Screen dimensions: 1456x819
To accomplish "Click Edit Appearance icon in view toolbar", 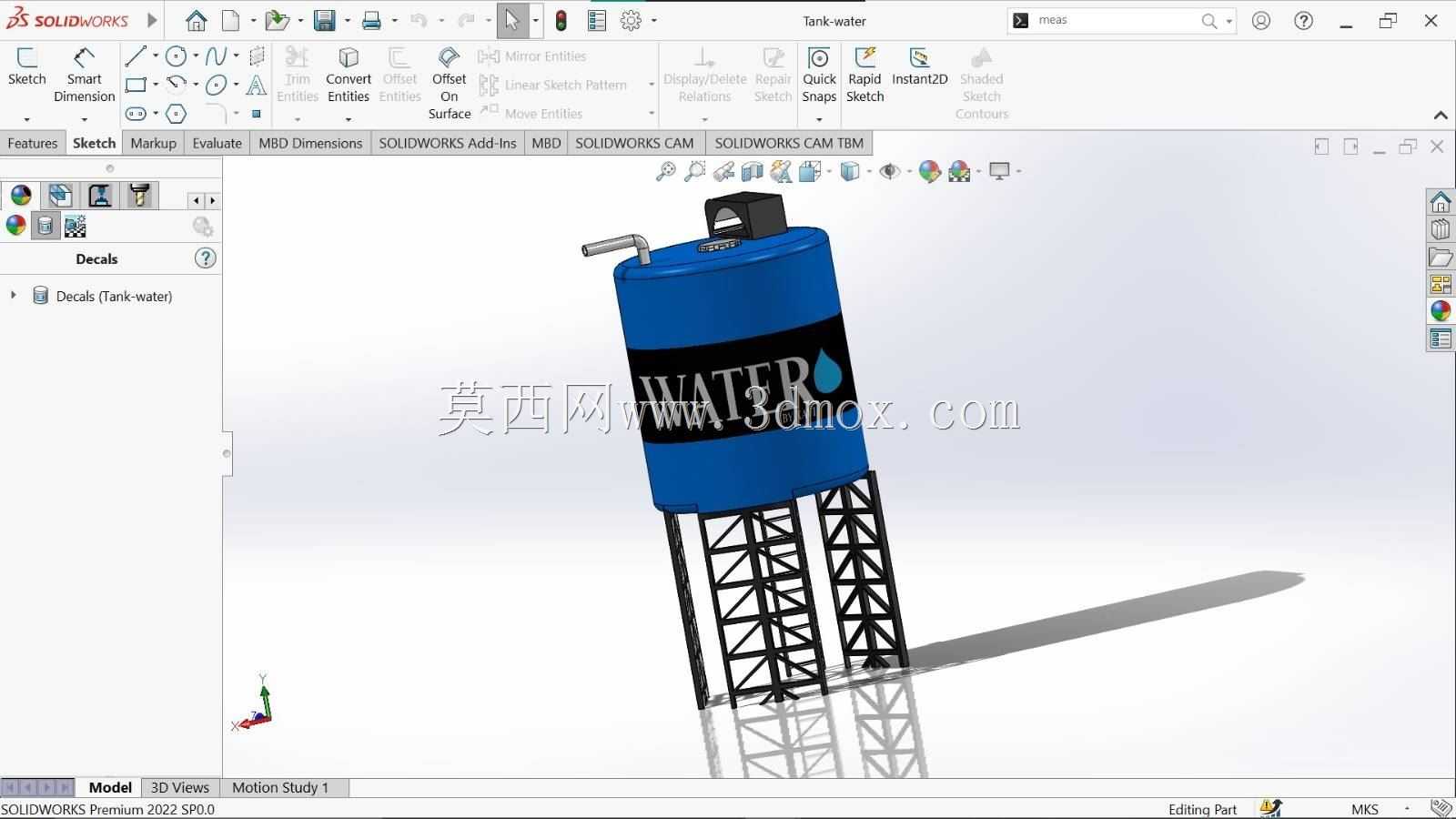I will 929,171.
